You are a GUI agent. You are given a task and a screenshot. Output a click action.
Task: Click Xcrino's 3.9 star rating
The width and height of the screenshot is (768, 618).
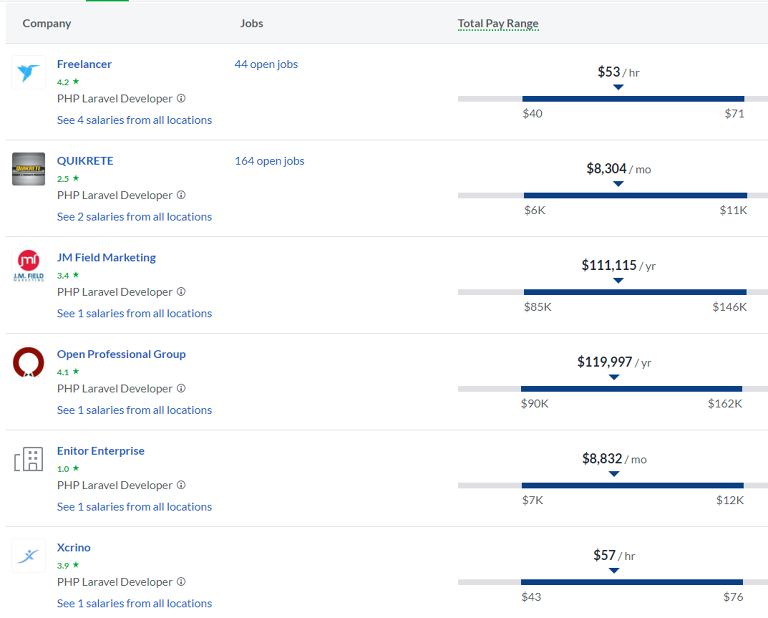68,565
